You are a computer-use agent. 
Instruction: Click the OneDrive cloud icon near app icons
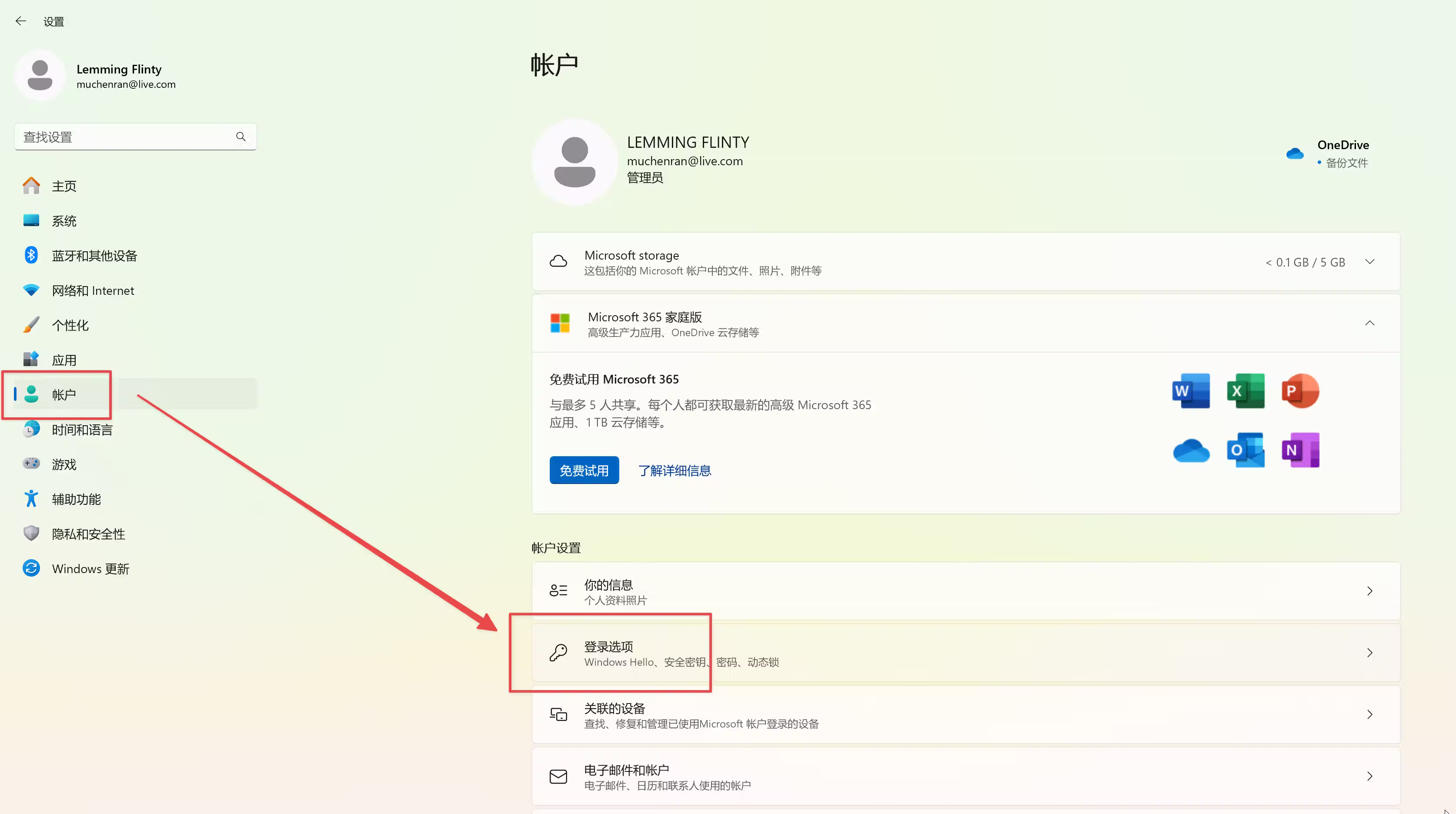point(1190,450)
